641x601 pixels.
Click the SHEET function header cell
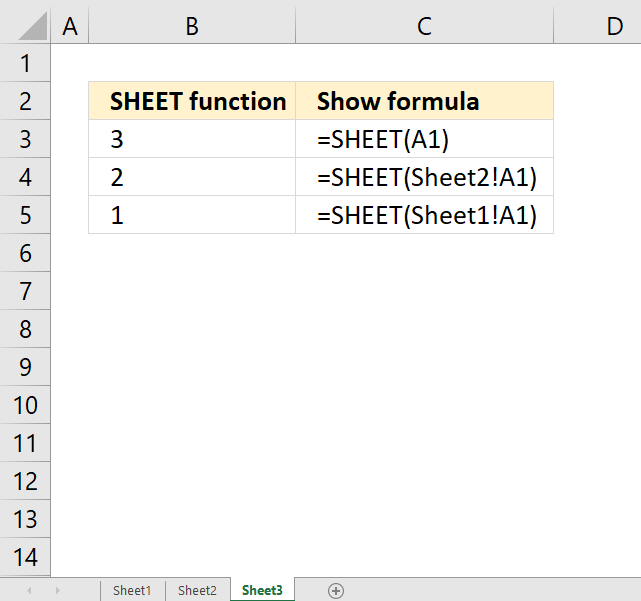[192, 101]
